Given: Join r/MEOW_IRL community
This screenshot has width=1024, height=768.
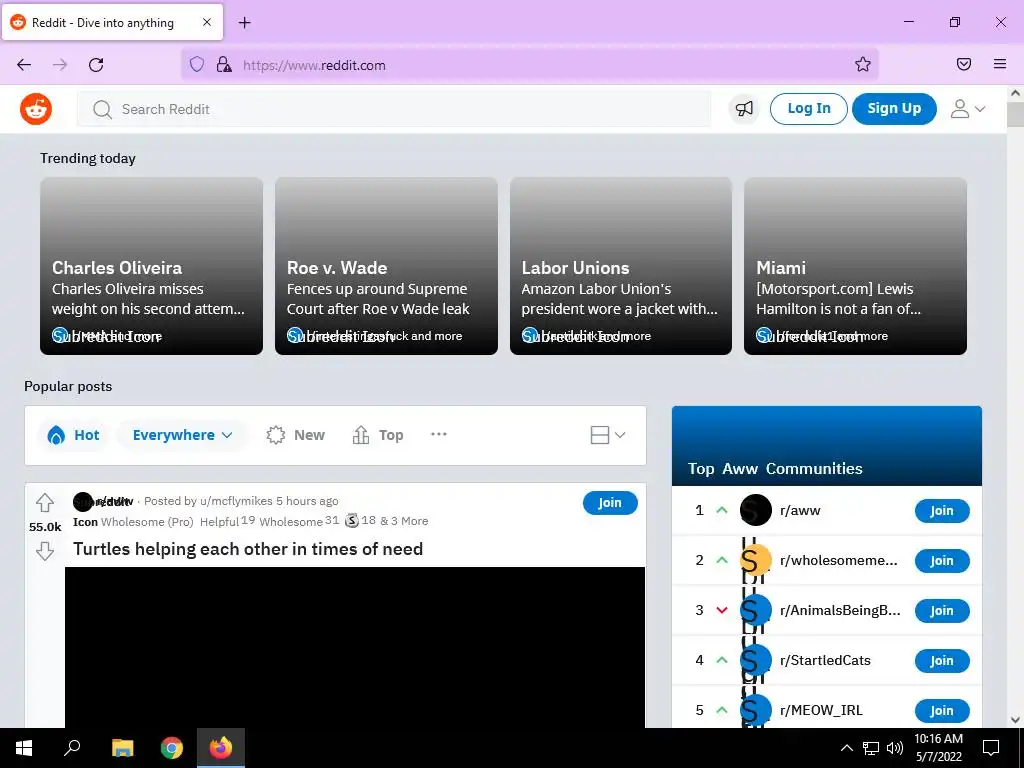Looking at the screenshot, I should (x=942, y=711).
